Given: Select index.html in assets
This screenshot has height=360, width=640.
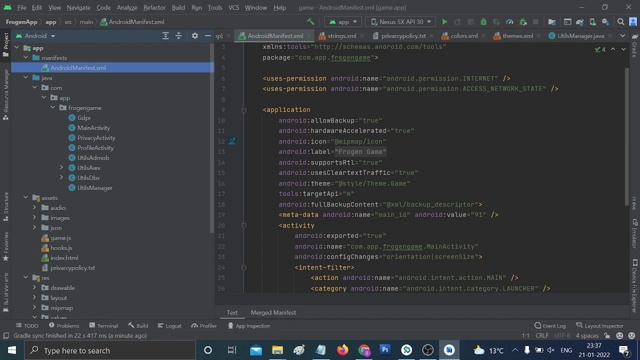Looking at the screenshot, I should click(64, 258).
